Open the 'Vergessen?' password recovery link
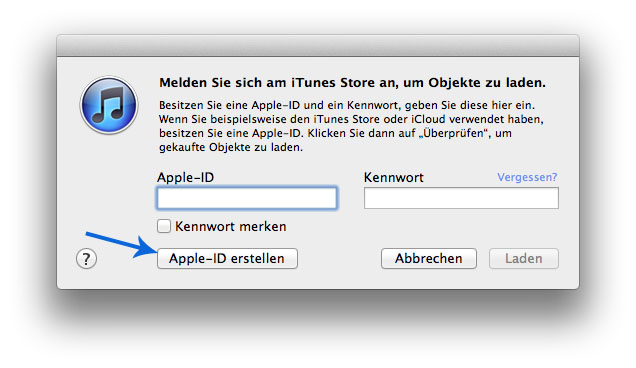The width and height of the screenshot is (636, 368). (527, 177)
